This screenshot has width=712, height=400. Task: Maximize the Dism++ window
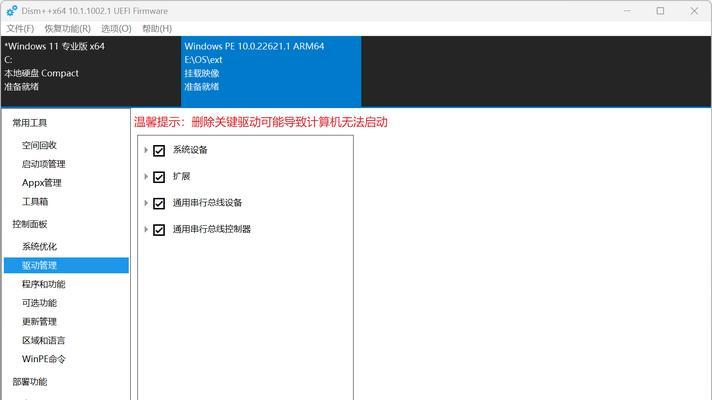(x=660, y=10)
